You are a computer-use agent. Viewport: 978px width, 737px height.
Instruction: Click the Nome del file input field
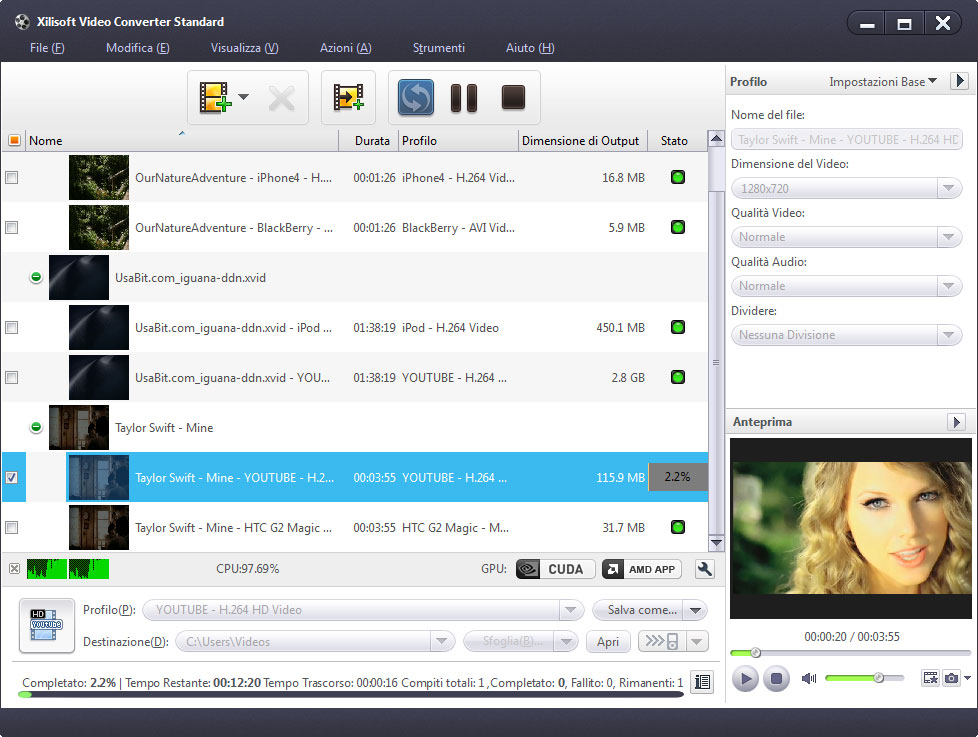[x=846, y=140]
